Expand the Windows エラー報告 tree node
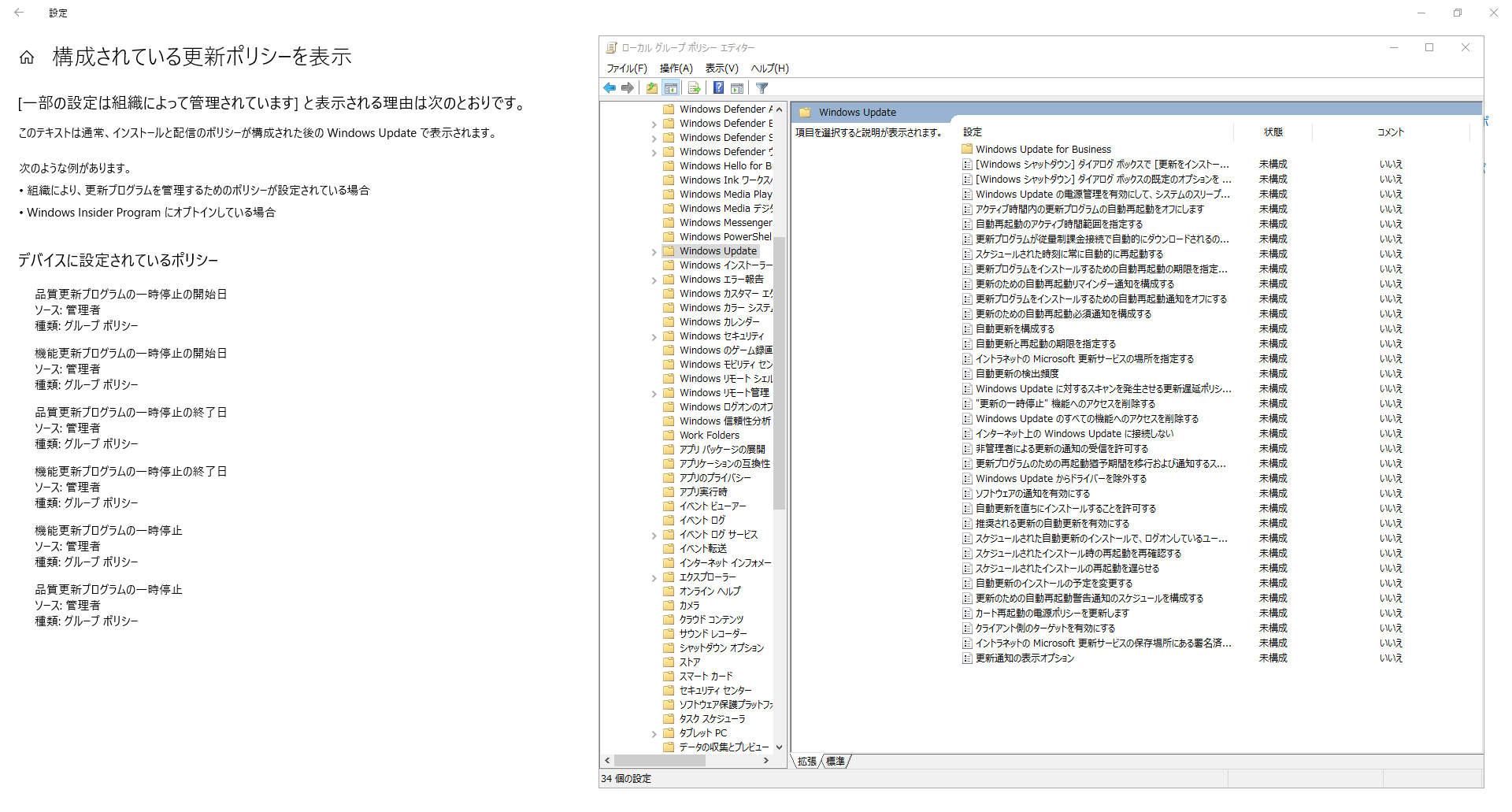This screenshot has height=812, width=1512. click(654, 280)
